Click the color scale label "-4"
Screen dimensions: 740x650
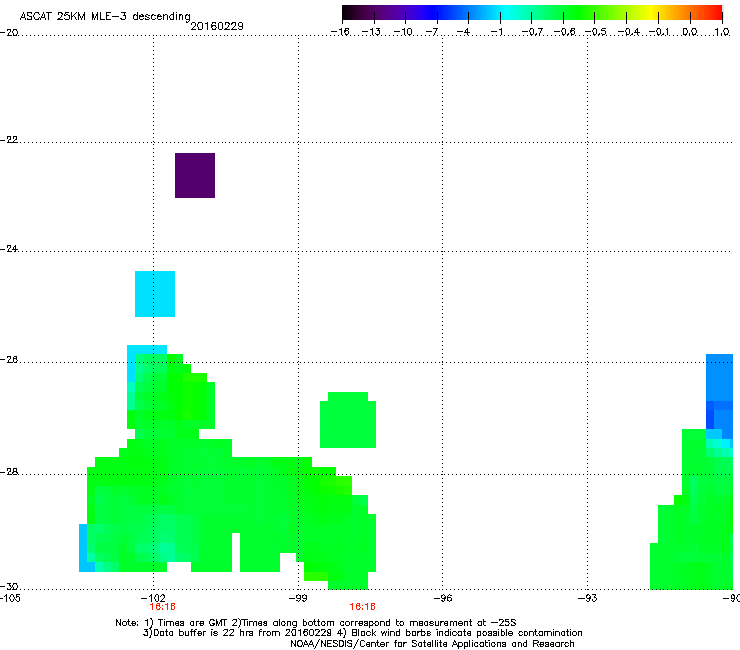(x=463, y=32)
